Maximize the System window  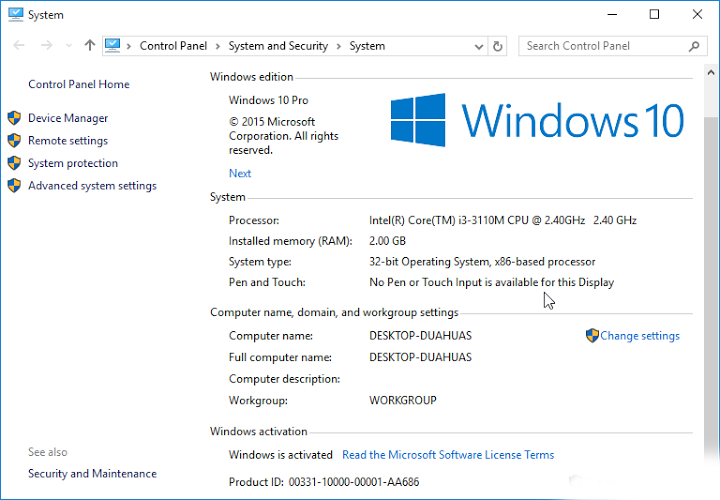pyautogui.click(x=654, y=15)
